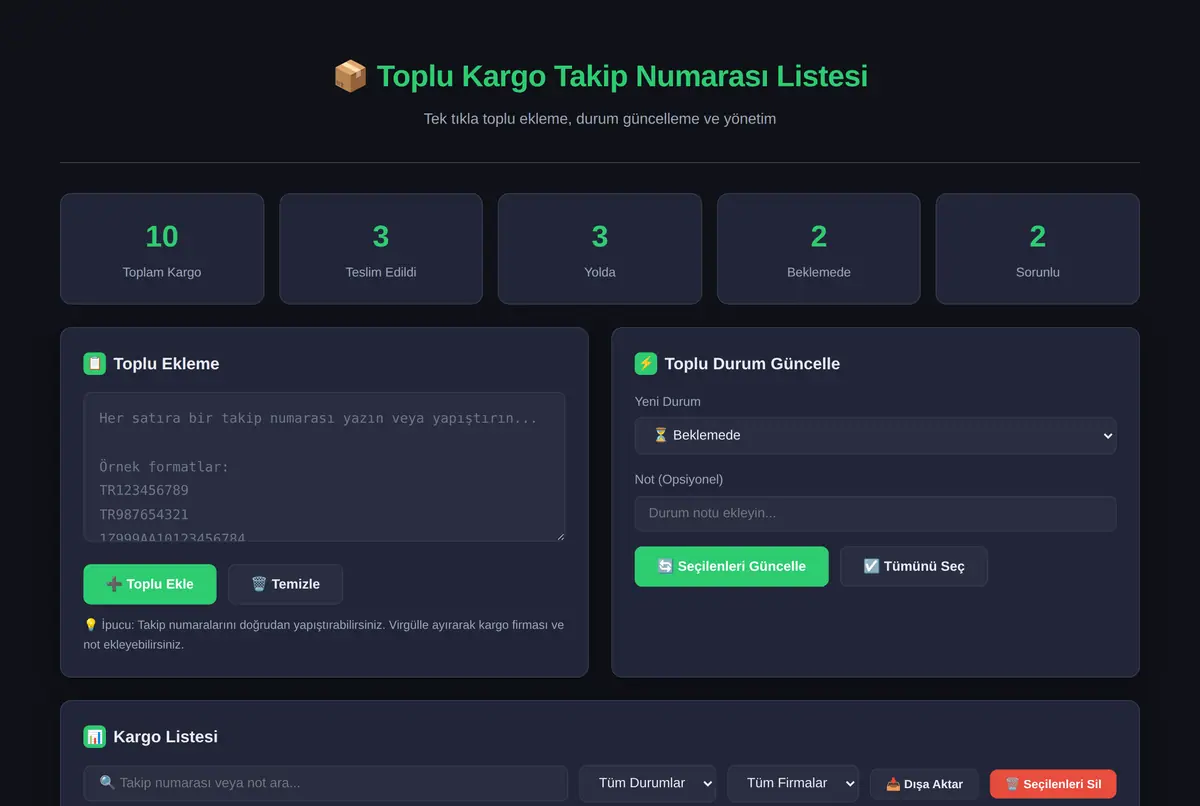
Task: Click the Toplam Kargo stat card
Action: pyautogui.click(x=162, y=249)
